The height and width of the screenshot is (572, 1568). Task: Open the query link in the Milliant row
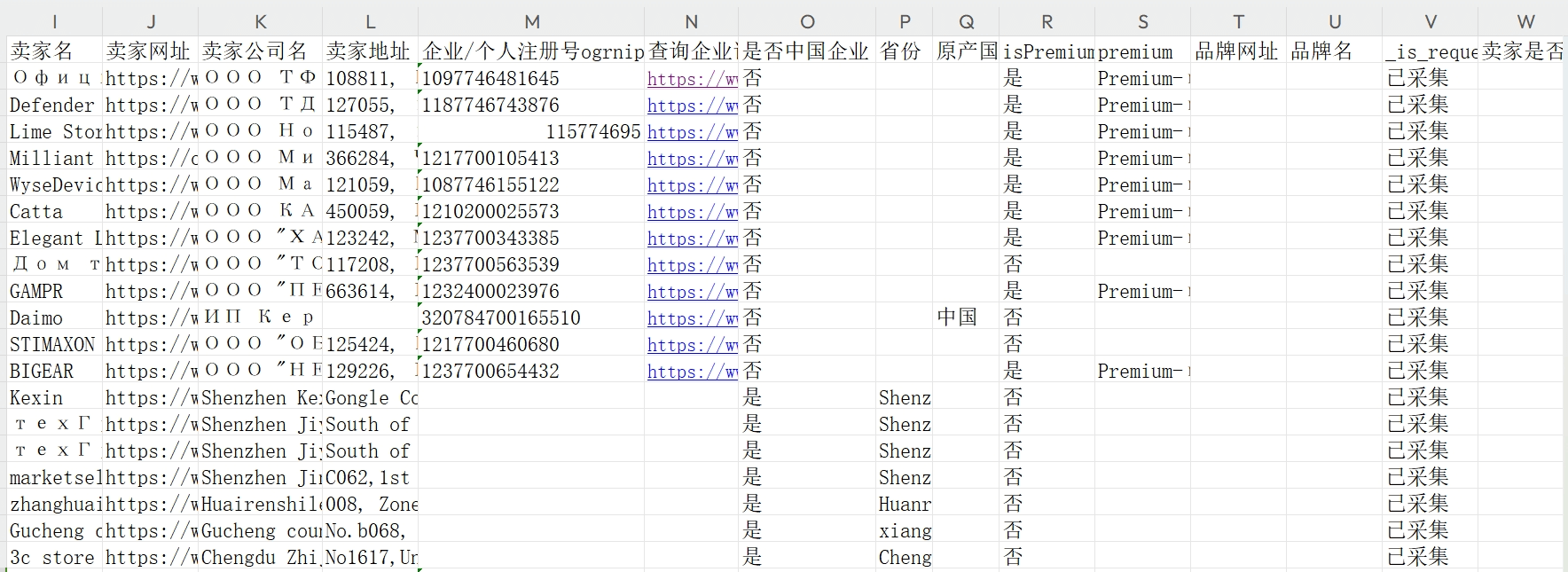coord(692,159)
